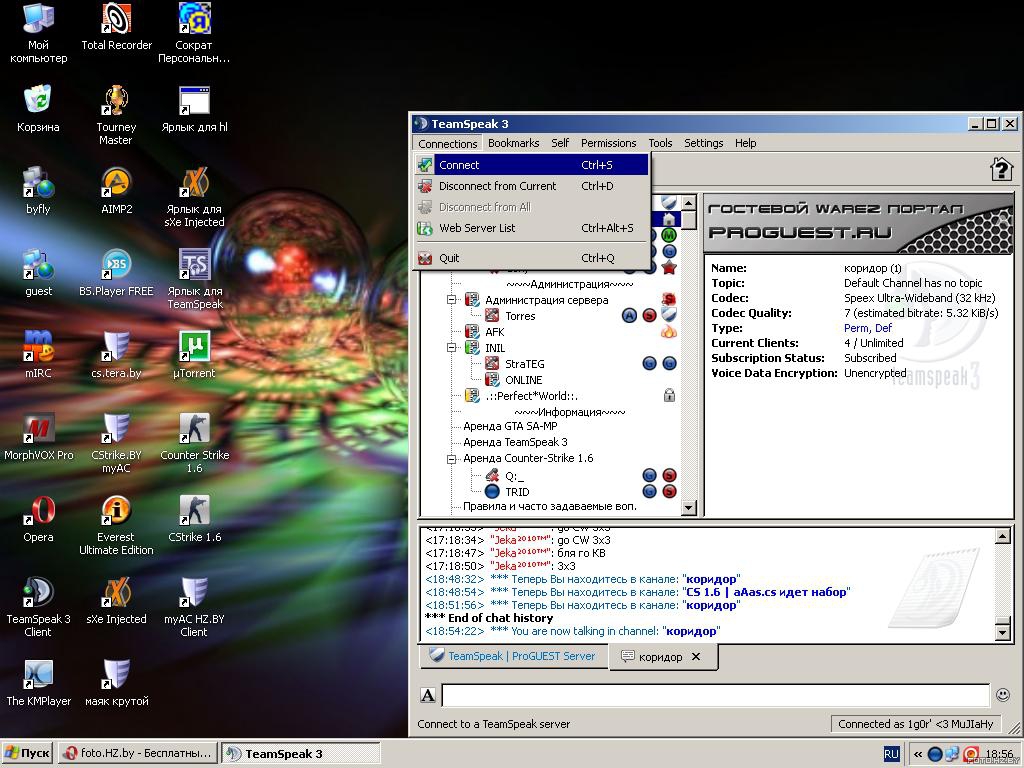
Task: Close the коридор chat tab
Action: [x=696, y=657]
